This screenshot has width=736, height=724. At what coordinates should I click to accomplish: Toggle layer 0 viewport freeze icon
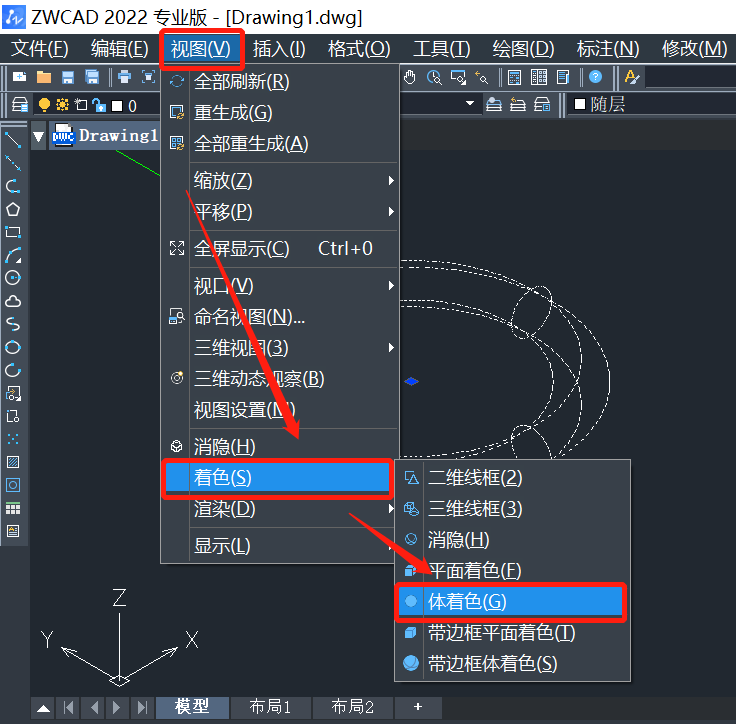point(81,104)
